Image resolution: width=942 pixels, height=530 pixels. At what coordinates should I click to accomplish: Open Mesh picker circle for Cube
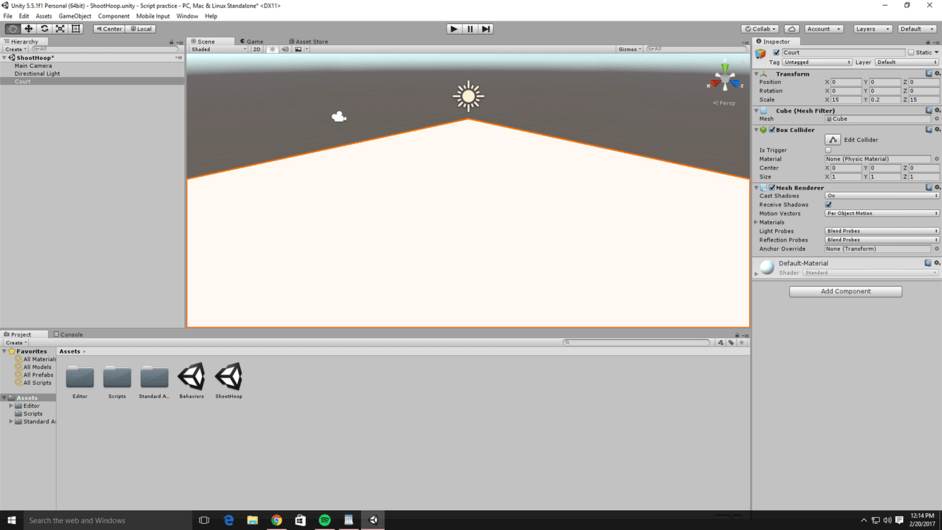[937, 119]
